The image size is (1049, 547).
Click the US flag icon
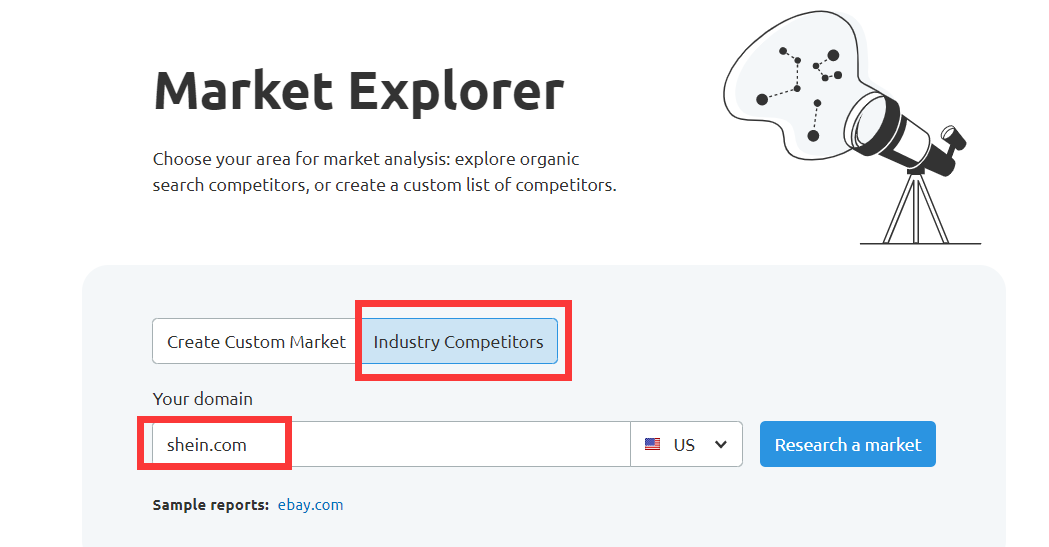(652, 445)
